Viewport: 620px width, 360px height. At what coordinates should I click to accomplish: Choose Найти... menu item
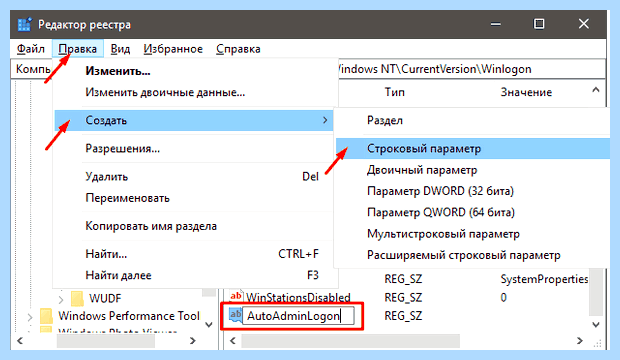(196, 254)
